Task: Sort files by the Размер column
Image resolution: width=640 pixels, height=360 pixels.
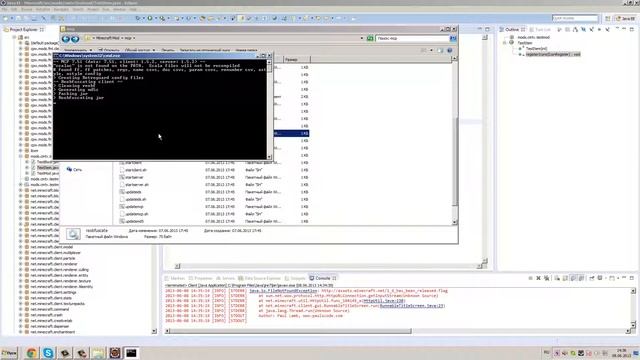Action: click(296, 60)
